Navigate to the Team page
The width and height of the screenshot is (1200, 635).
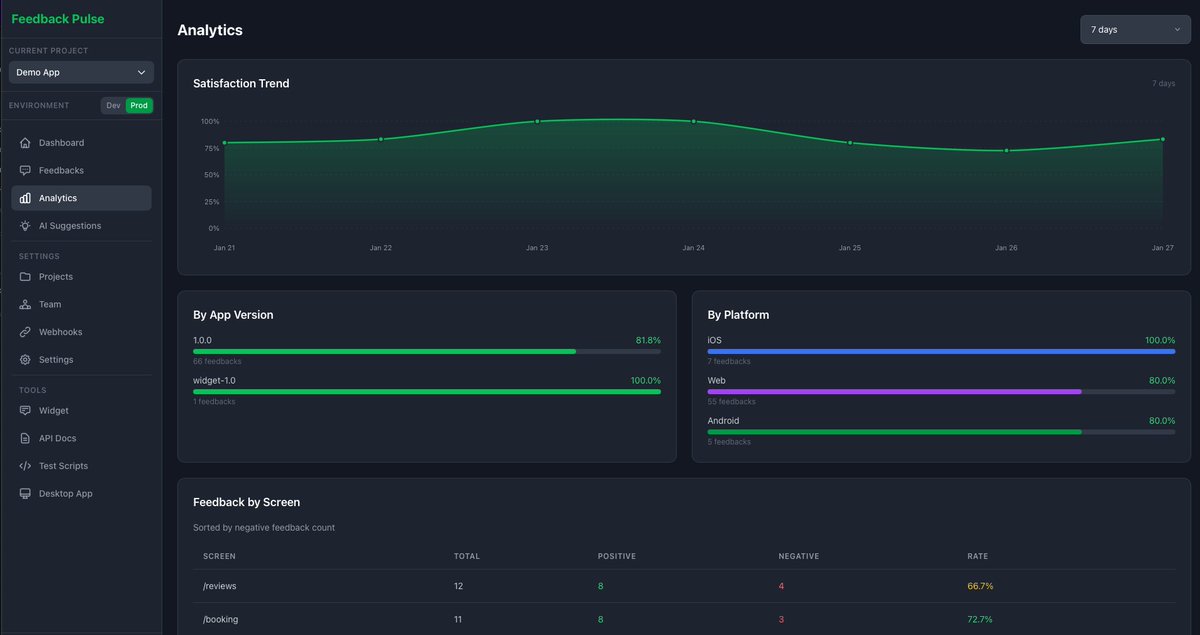81,304
